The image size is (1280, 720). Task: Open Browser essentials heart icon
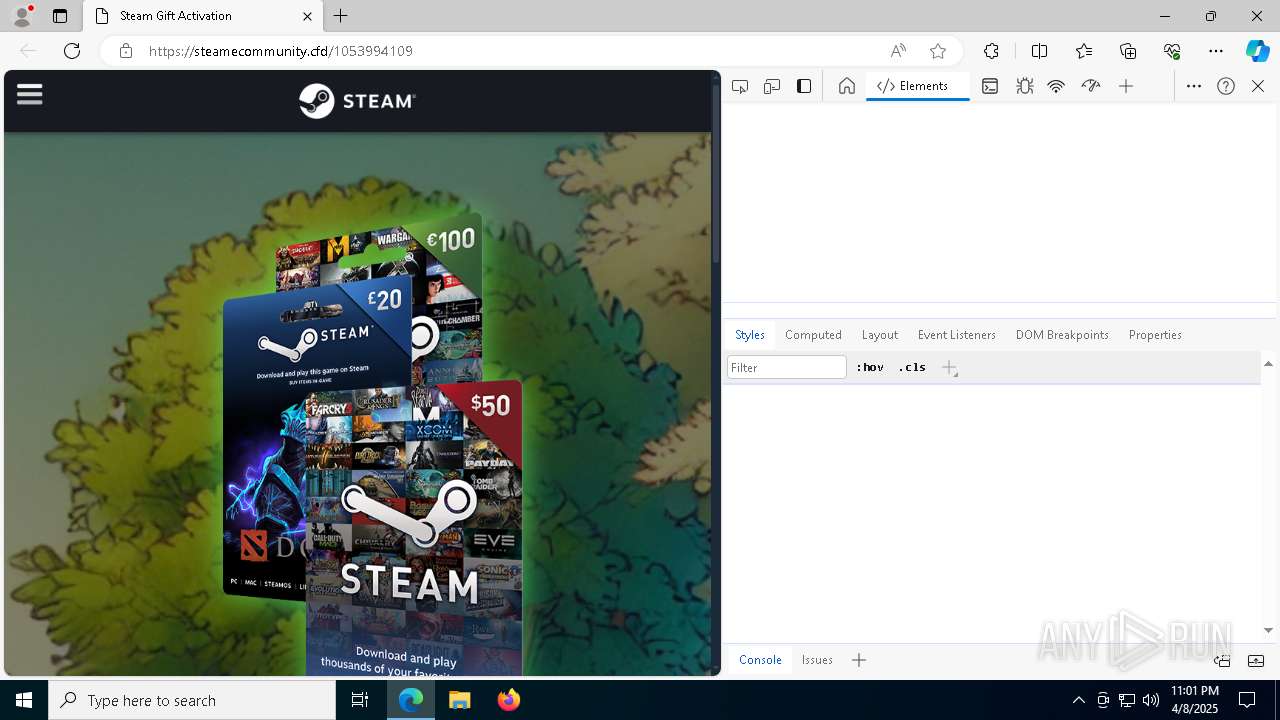pos(1172,51)
